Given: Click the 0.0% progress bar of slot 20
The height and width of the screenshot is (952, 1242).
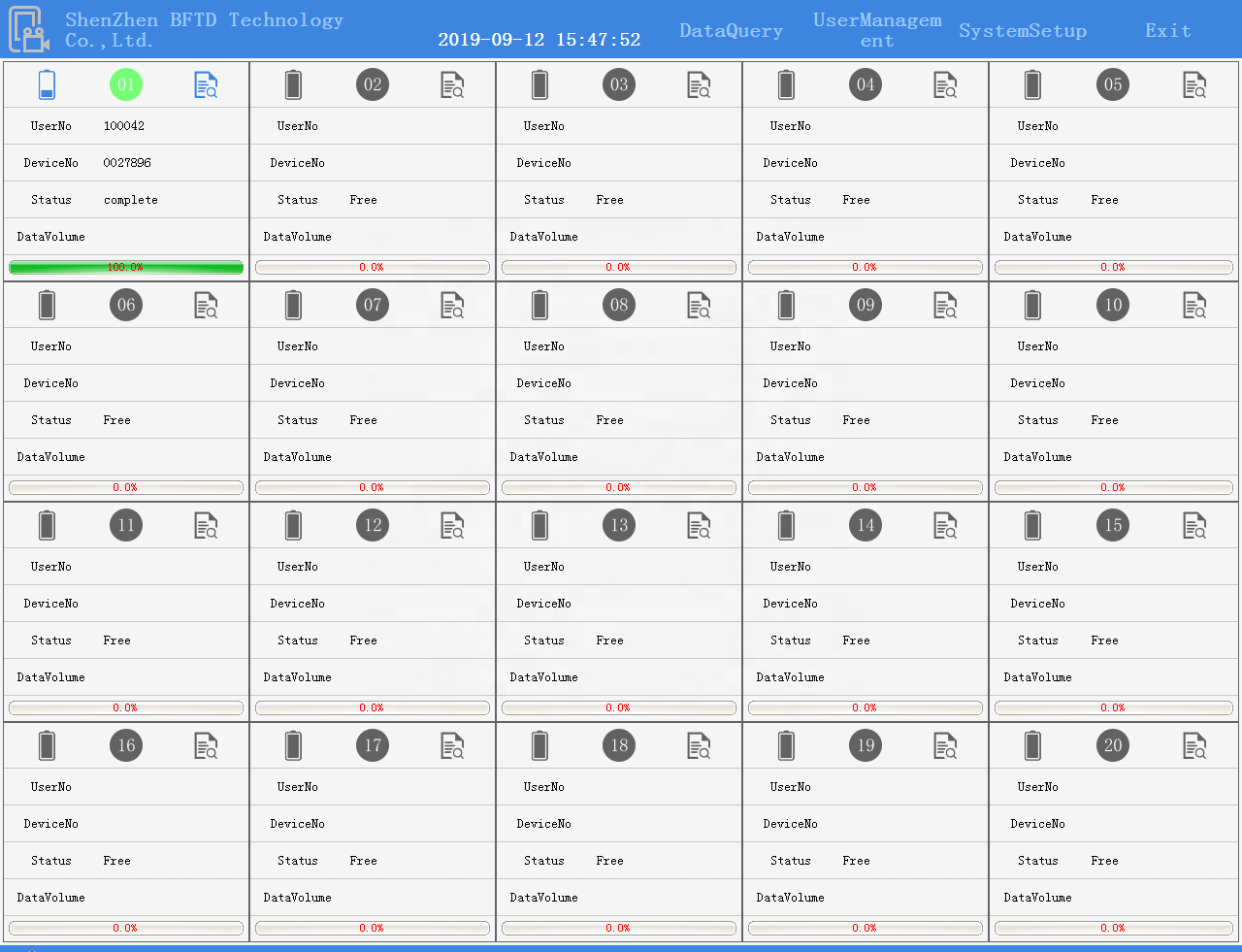Looking at the screenshot, I should click(1113, 929).
